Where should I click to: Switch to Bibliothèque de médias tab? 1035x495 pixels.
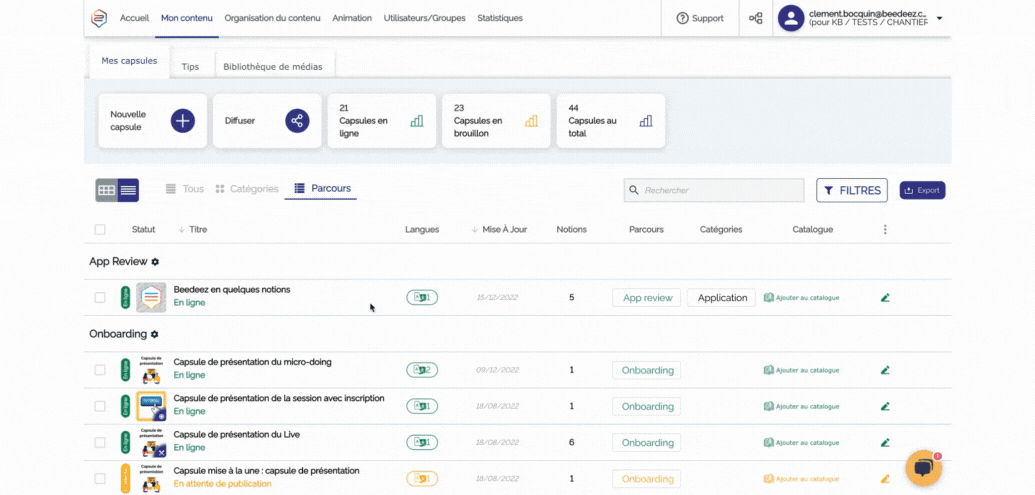click(274, 67)
